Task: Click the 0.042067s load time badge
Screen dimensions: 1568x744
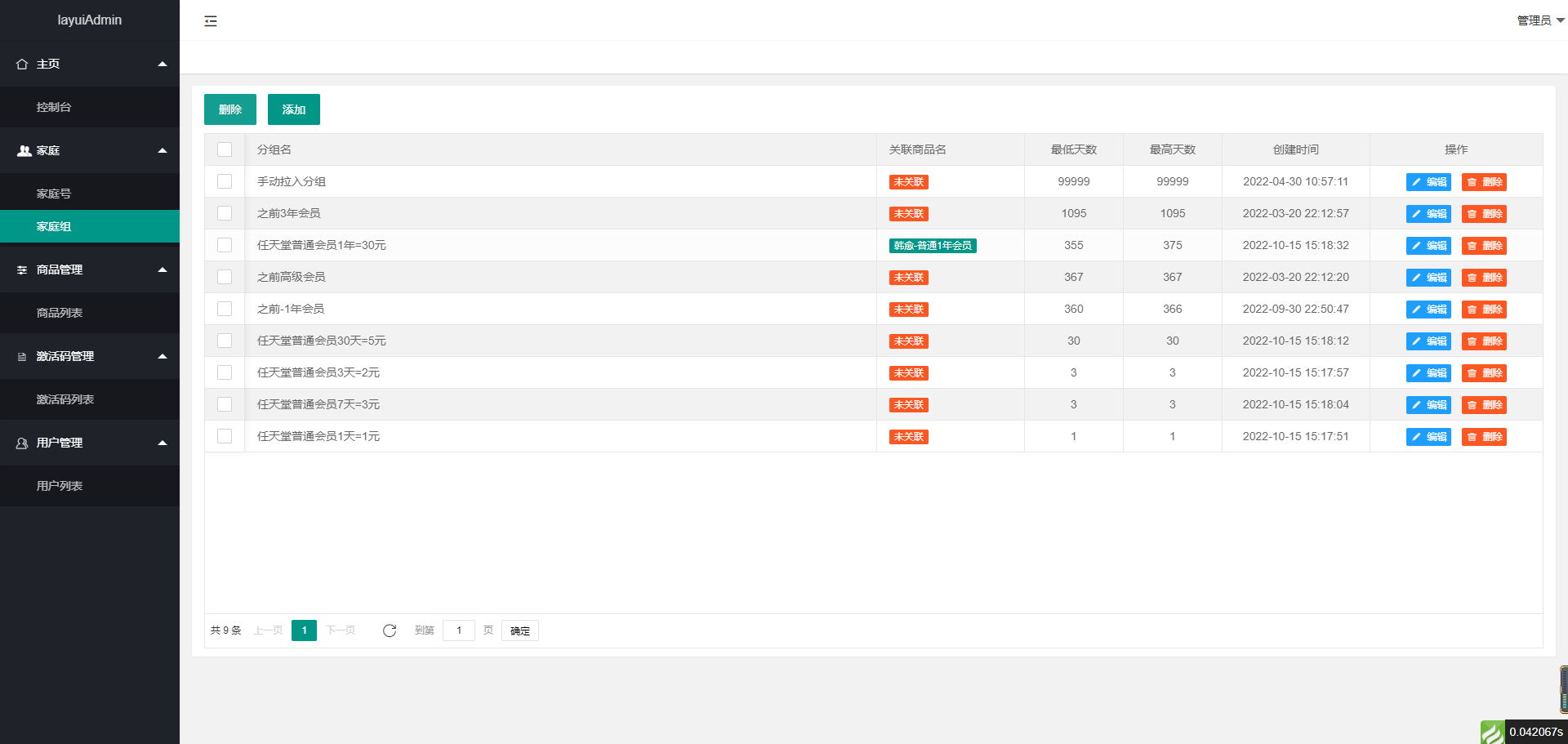Action: coord(1536,732)
